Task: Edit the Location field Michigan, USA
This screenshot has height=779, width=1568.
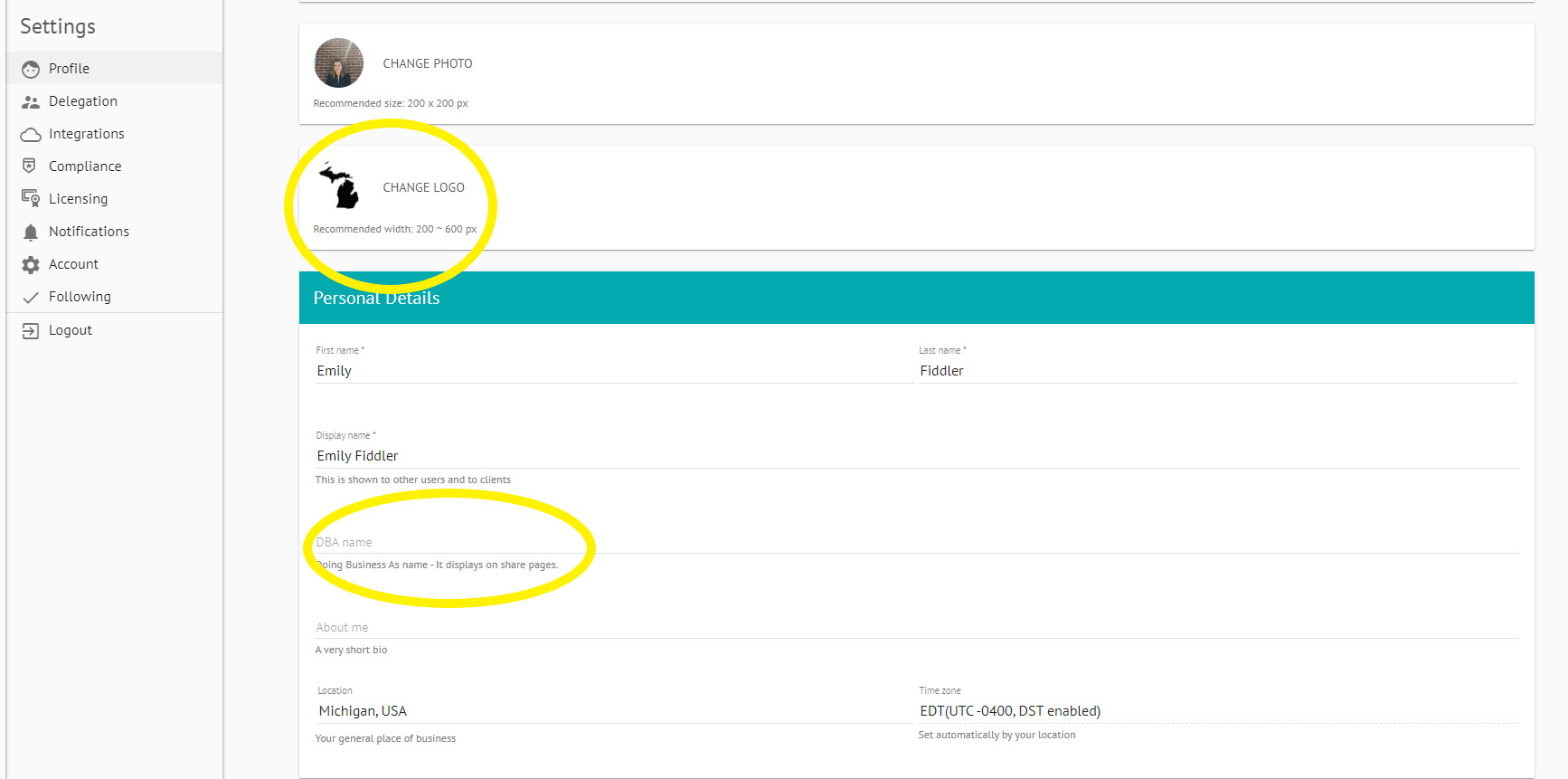Action: point(614,711)
